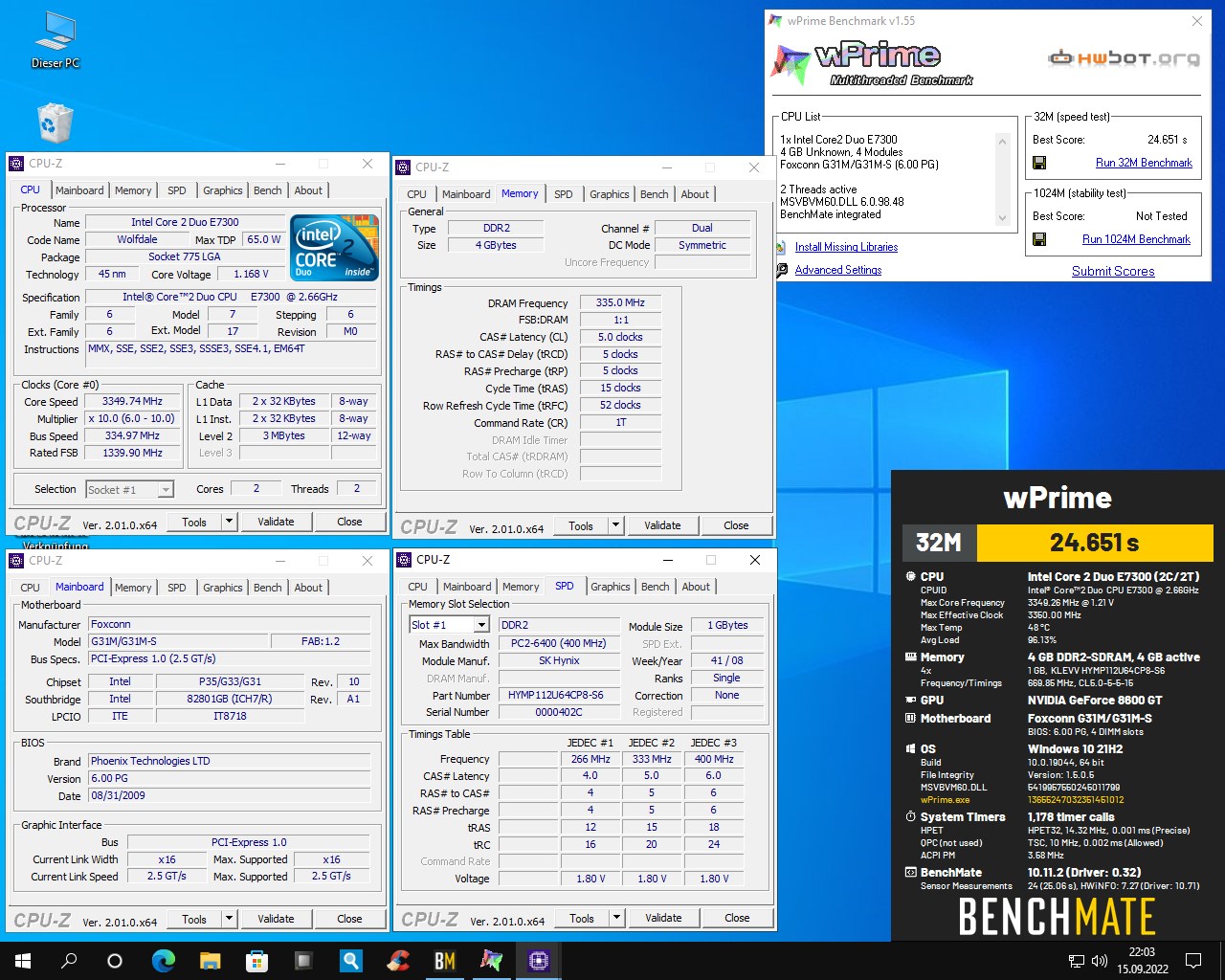Image resolution: width=1225 pixels, height=980 pixels.
Task: Click Tools button in Mainboard window
Action: tap(194, 919)
